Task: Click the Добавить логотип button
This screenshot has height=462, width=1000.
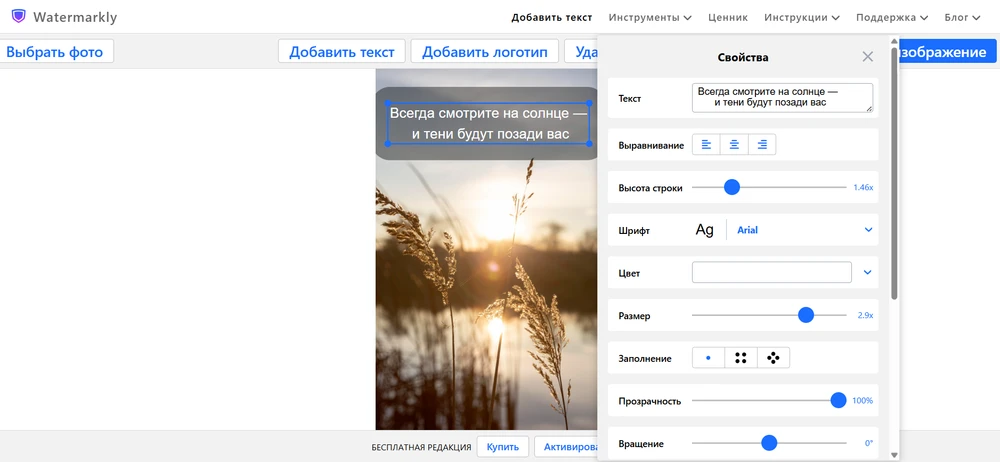Action: click(484, 52)
